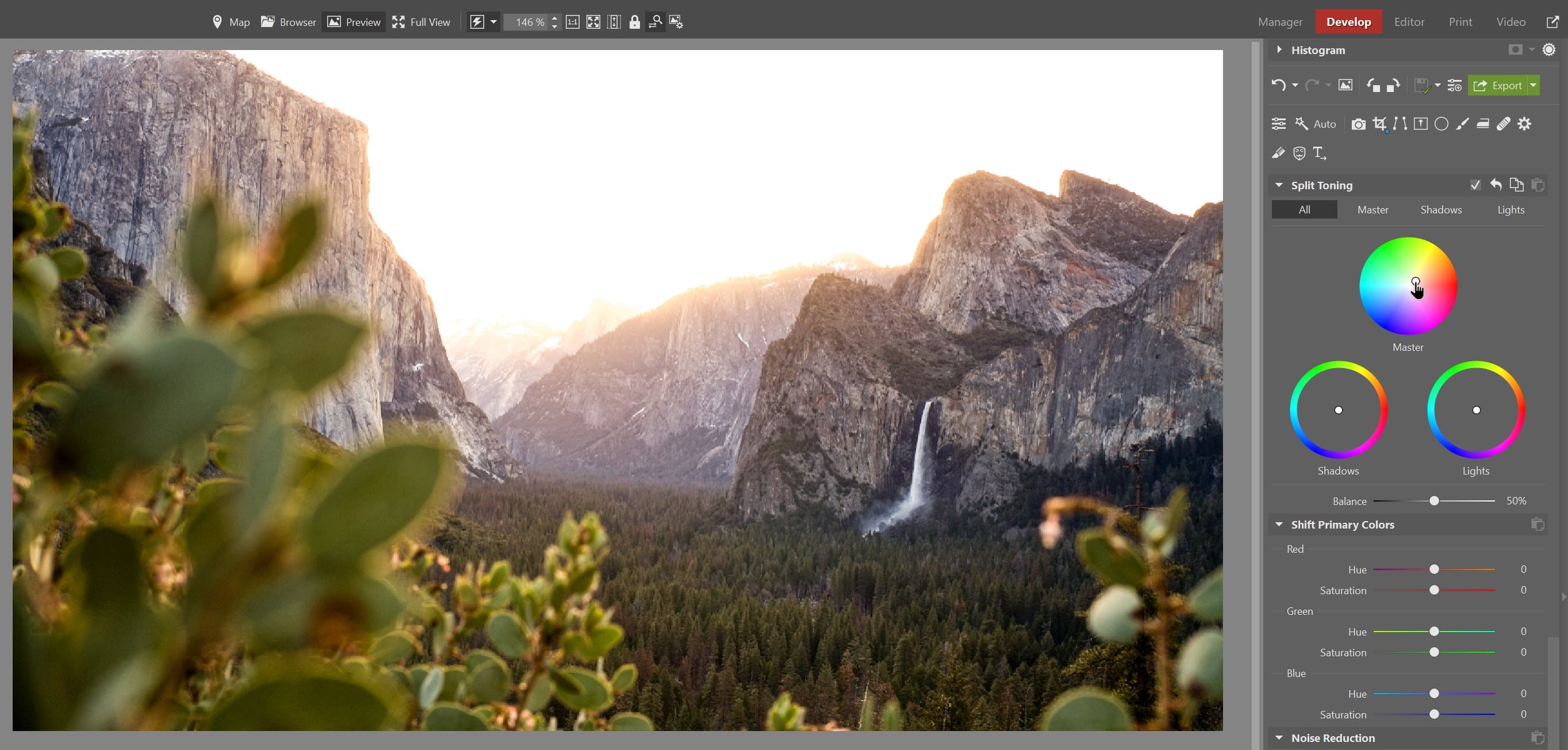Click the fast preview lightning icon
1568x750 pixels.
(x=477, y=22)
